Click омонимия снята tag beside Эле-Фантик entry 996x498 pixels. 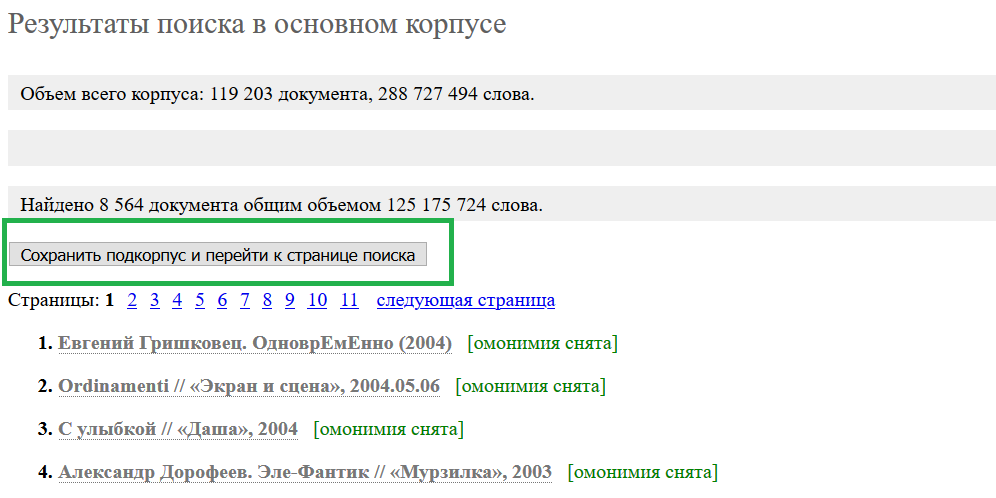(x=642, y=472)
